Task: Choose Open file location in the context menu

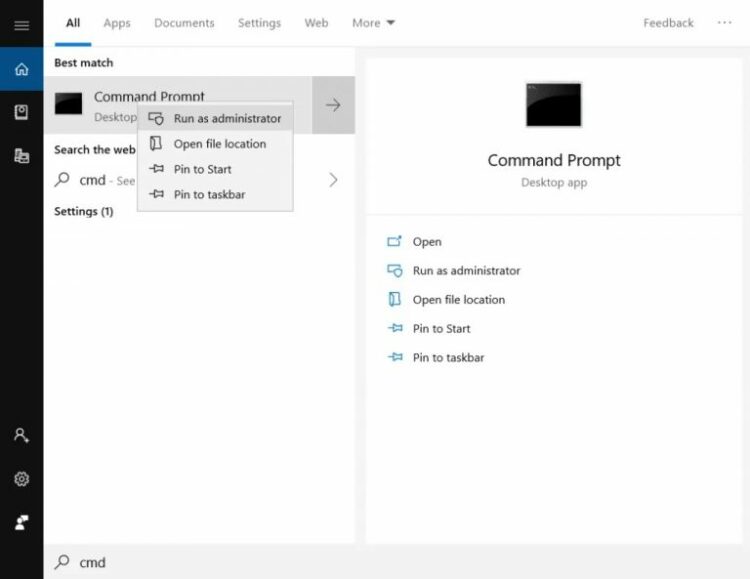Action: pyautogui.click(x=215, y=144)
